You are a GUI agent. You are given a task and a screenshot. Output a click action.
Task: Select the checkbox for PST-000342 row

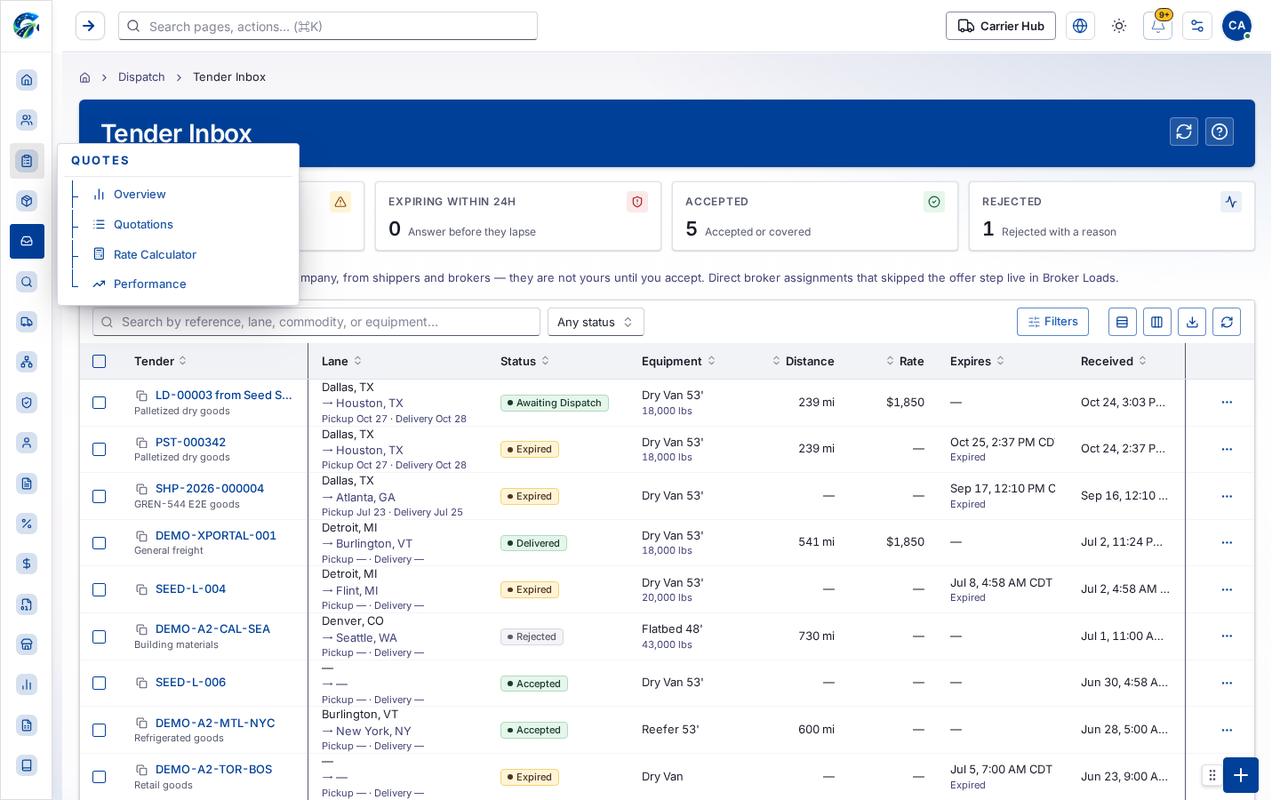99,449
